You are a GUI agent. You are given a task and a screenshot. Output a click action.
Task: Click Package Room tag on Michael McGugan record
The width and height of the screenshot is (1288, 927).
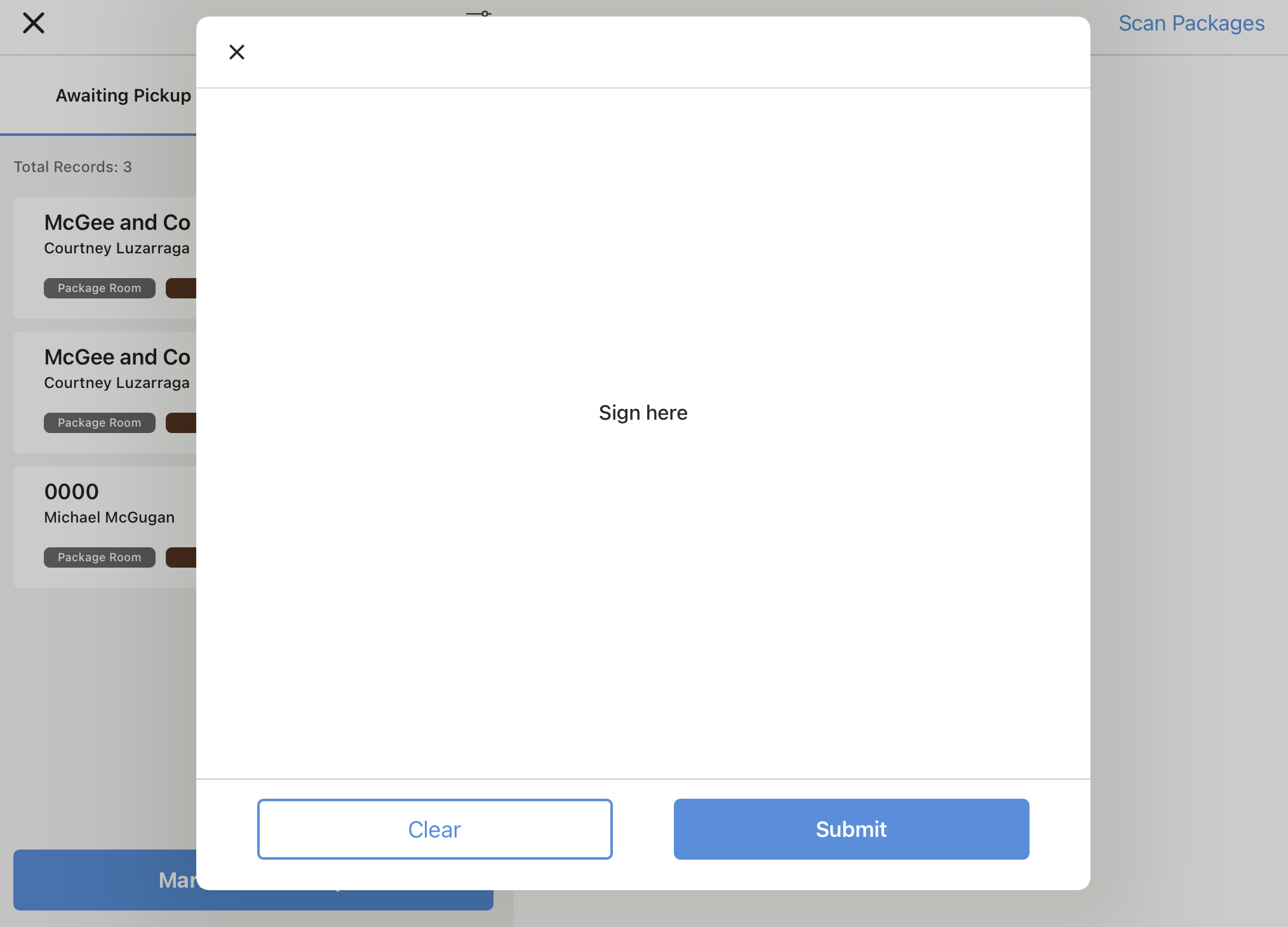[x=100, y=557]
